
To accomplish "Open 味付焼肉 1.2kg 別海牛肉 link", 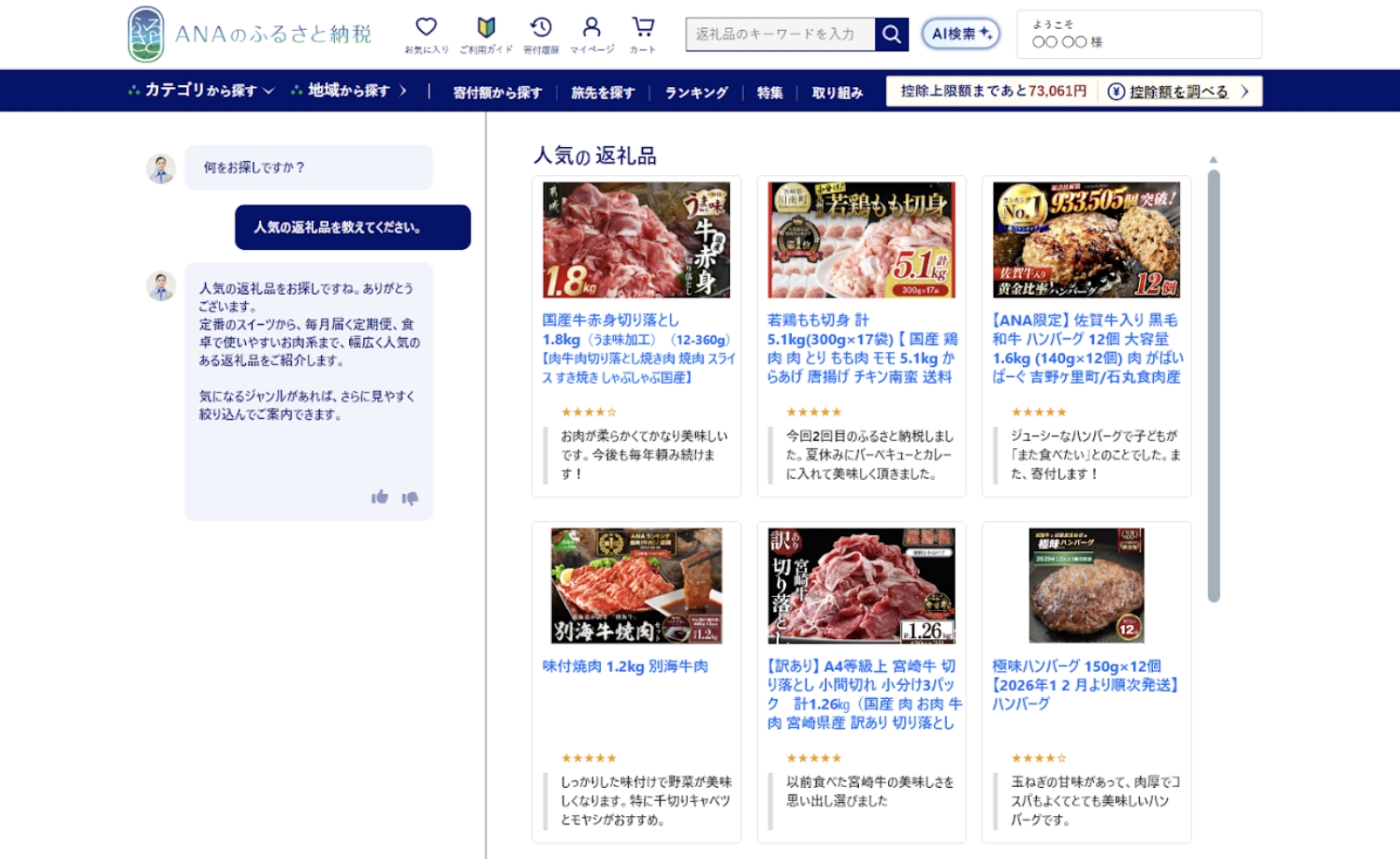I will tap(625, 666).
